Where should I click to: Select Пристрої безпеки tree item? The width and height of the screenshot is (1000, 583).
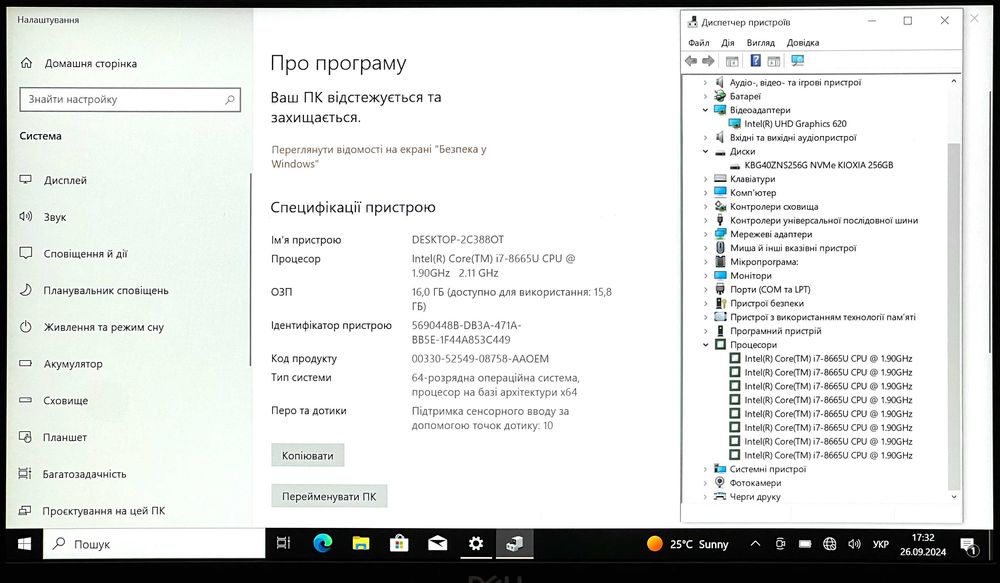click(x=767, y=304)
